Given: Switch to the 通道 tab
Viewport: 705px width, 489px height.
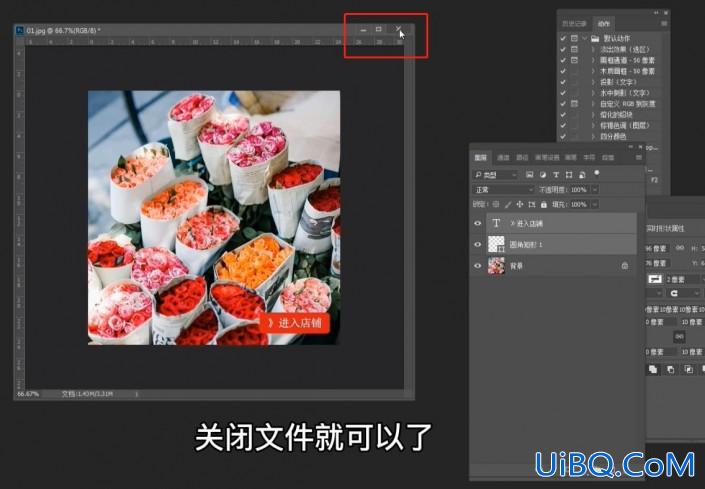Looking at the screenshot, I should click(503, 157).
